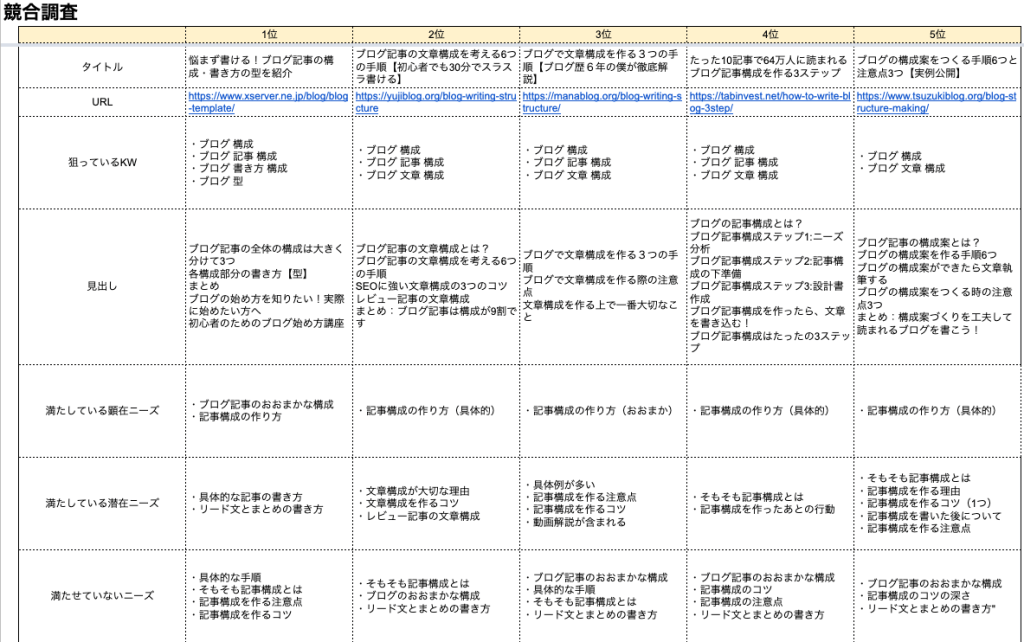This screenshot has width=1024, height=642.
Task: Select 4位 cell 記事構成の作り方（具体的）
Action: (771, 411)
